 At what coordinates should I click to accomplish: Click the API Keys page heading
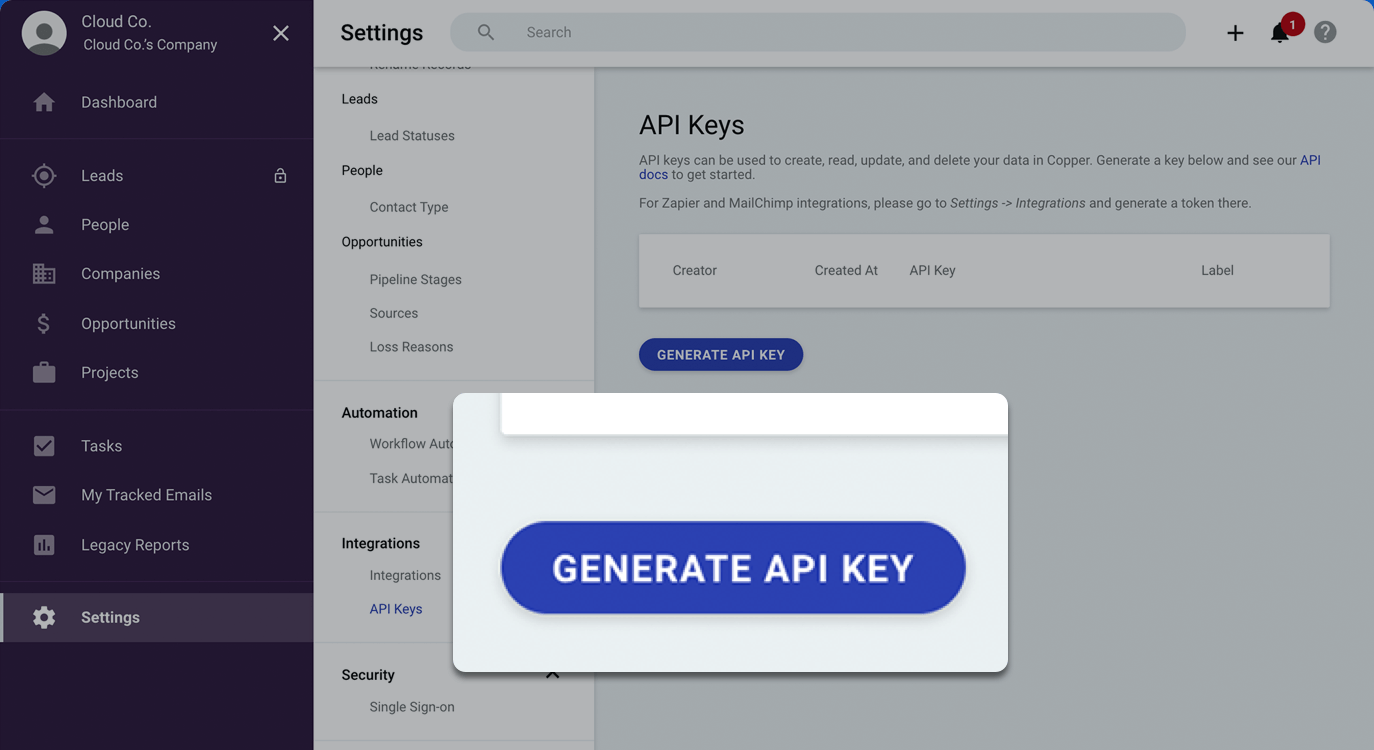(x=692, y=125)
